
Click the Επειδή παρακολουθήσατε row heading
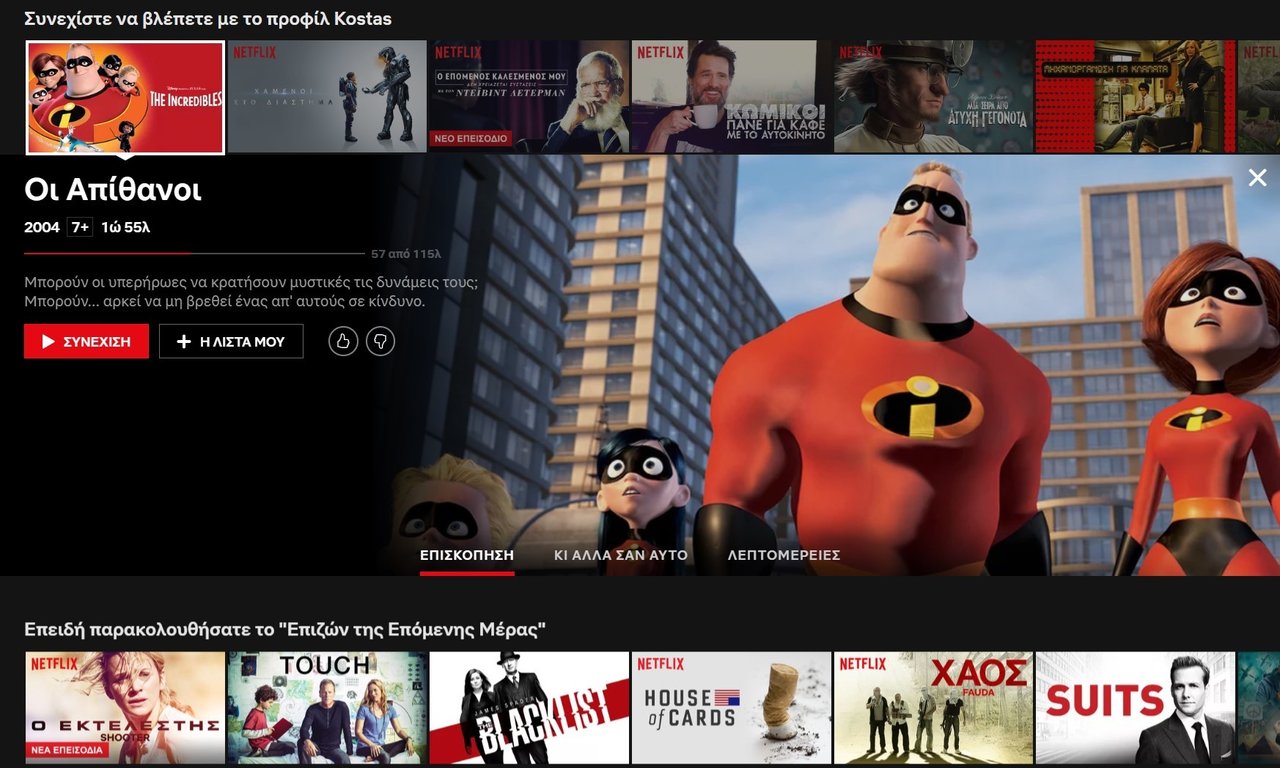[x=285, y=630]
